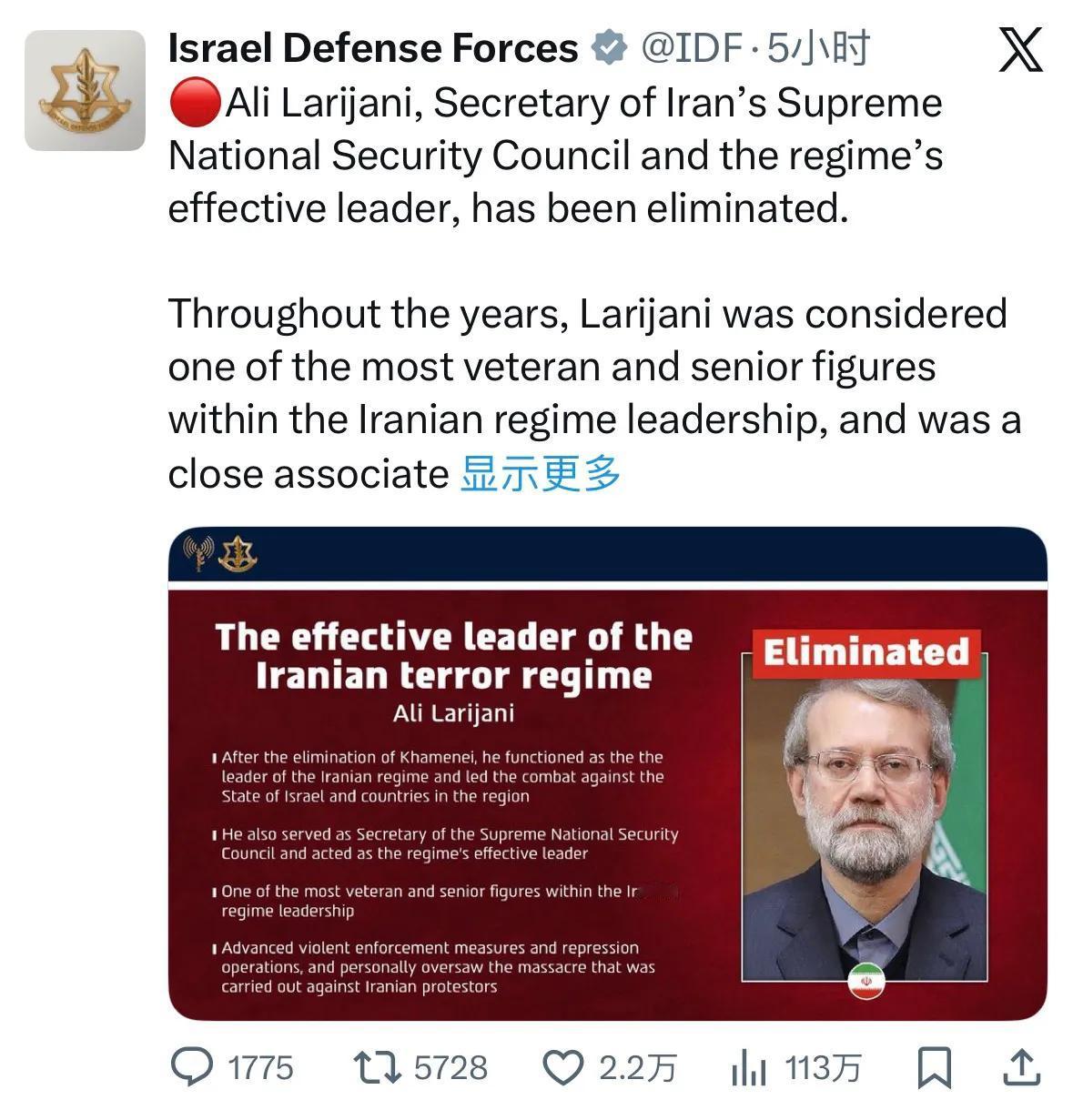Click the 5728 repost count
The image size is (1073, 1120).
[450, 1067]
